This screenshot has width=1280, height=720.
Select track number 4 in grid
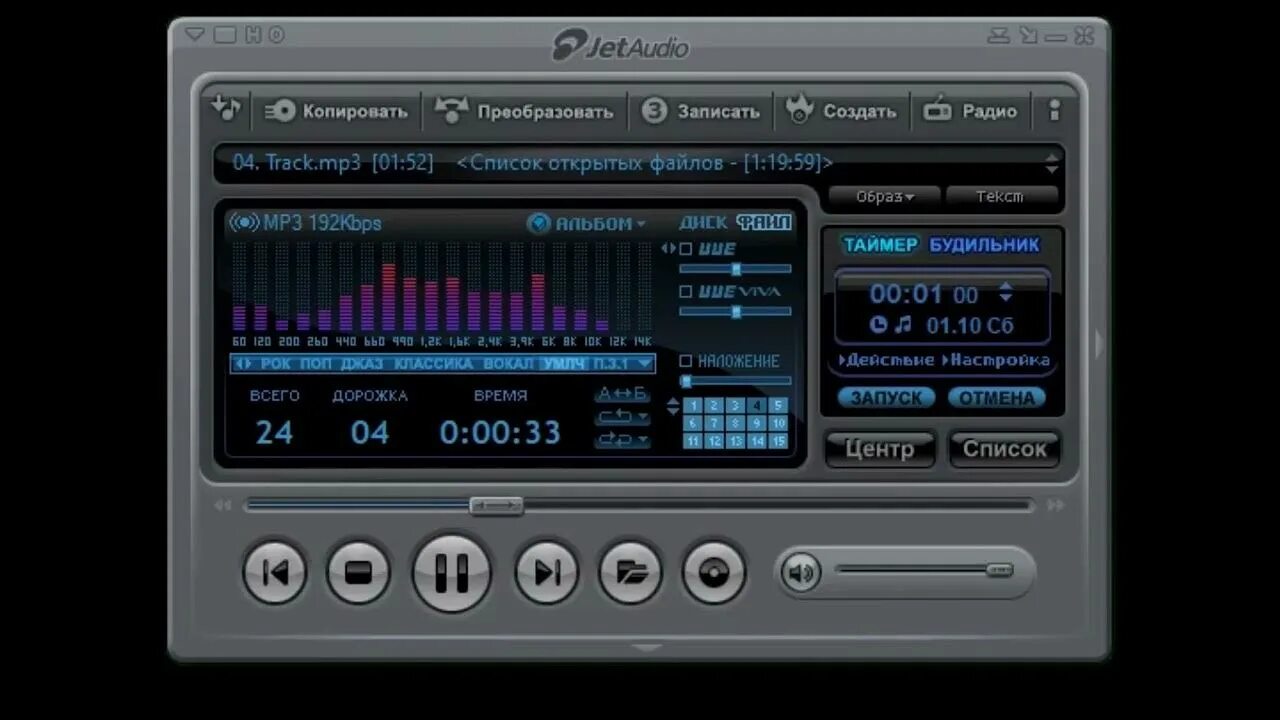coord(757,405)
